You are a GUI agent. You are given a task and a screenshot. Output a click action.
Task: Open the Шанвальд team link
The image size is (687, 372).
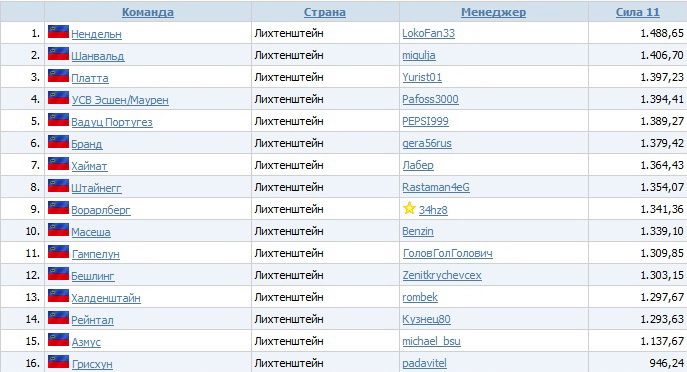click(98, 56)
